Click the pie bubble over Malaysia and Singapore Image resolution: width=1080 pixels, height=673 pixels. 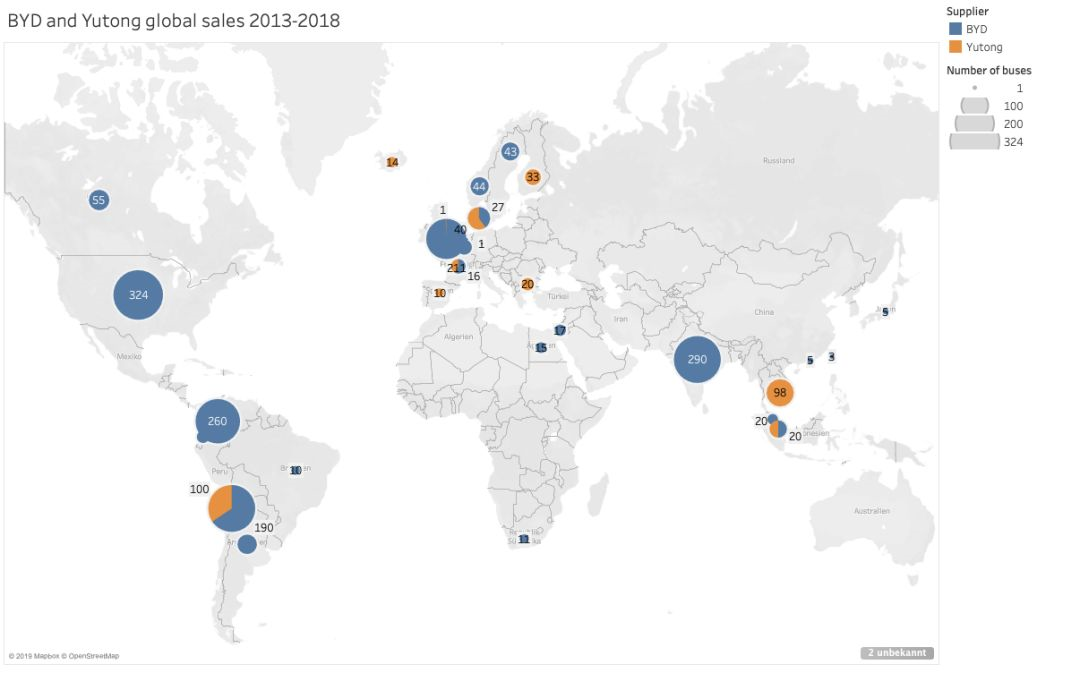point(778,428)
